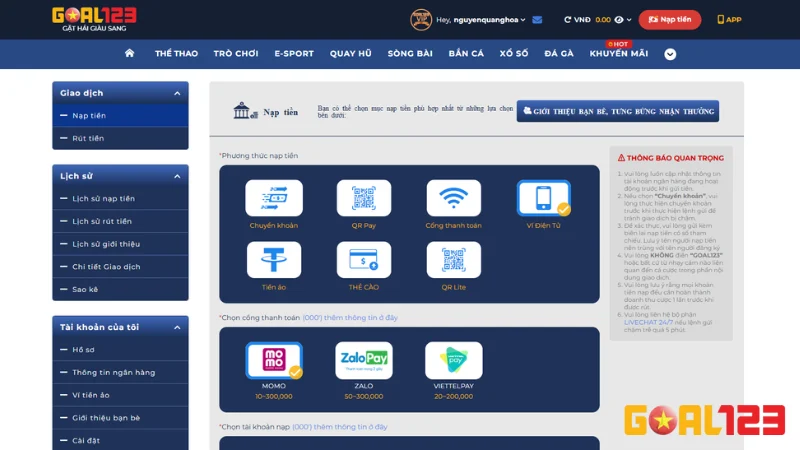Image resolution: width=800 pixels, height=450 pixels.
Task: Go home via the house icon
Action: click(x=129, y=53)
